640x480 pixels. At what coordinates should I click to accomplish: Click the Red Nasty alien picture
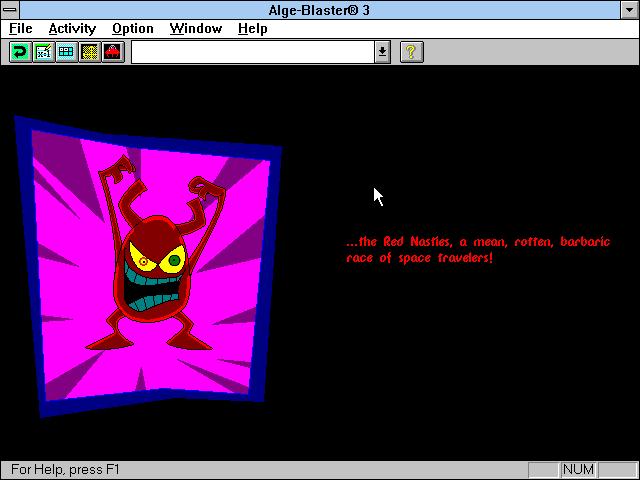point(149,267)
